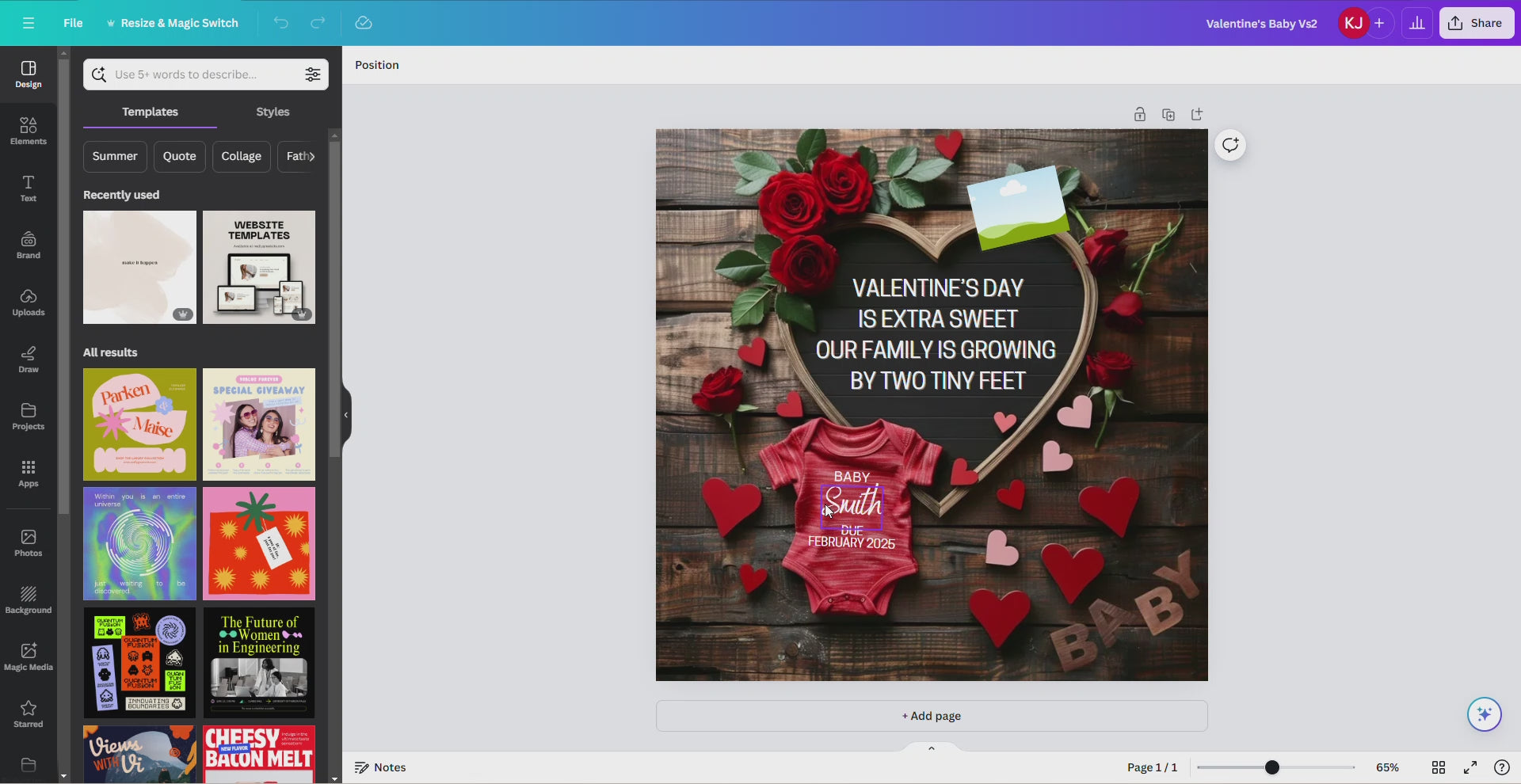Viewport: 1521px width, 784px height.
Task: Select the Text tool in the sidebar
Action: [28, 188]
